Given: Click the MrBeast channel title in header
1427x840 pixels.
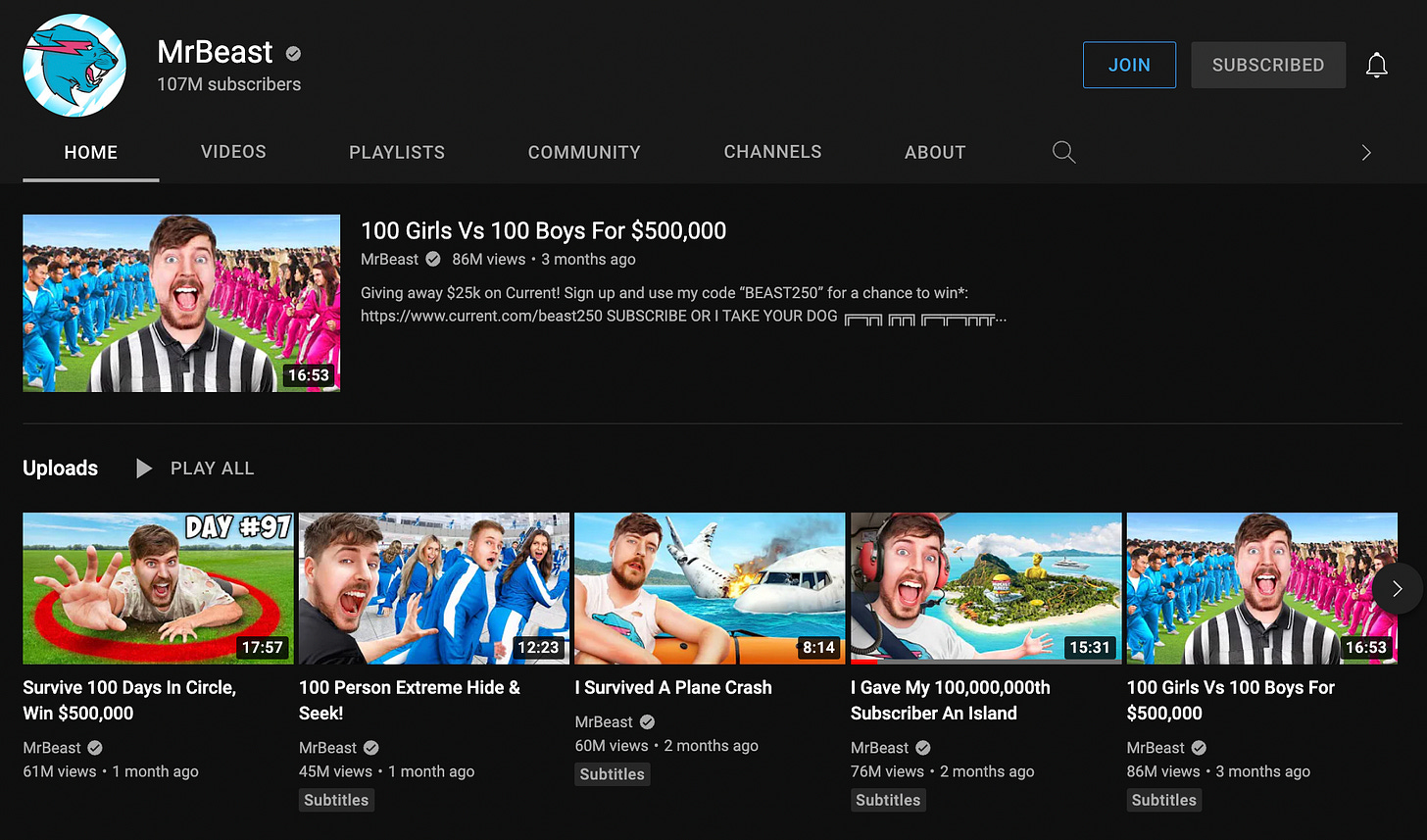Looking at the screenshot, I should pyautogui.click(x=216, y=52).
